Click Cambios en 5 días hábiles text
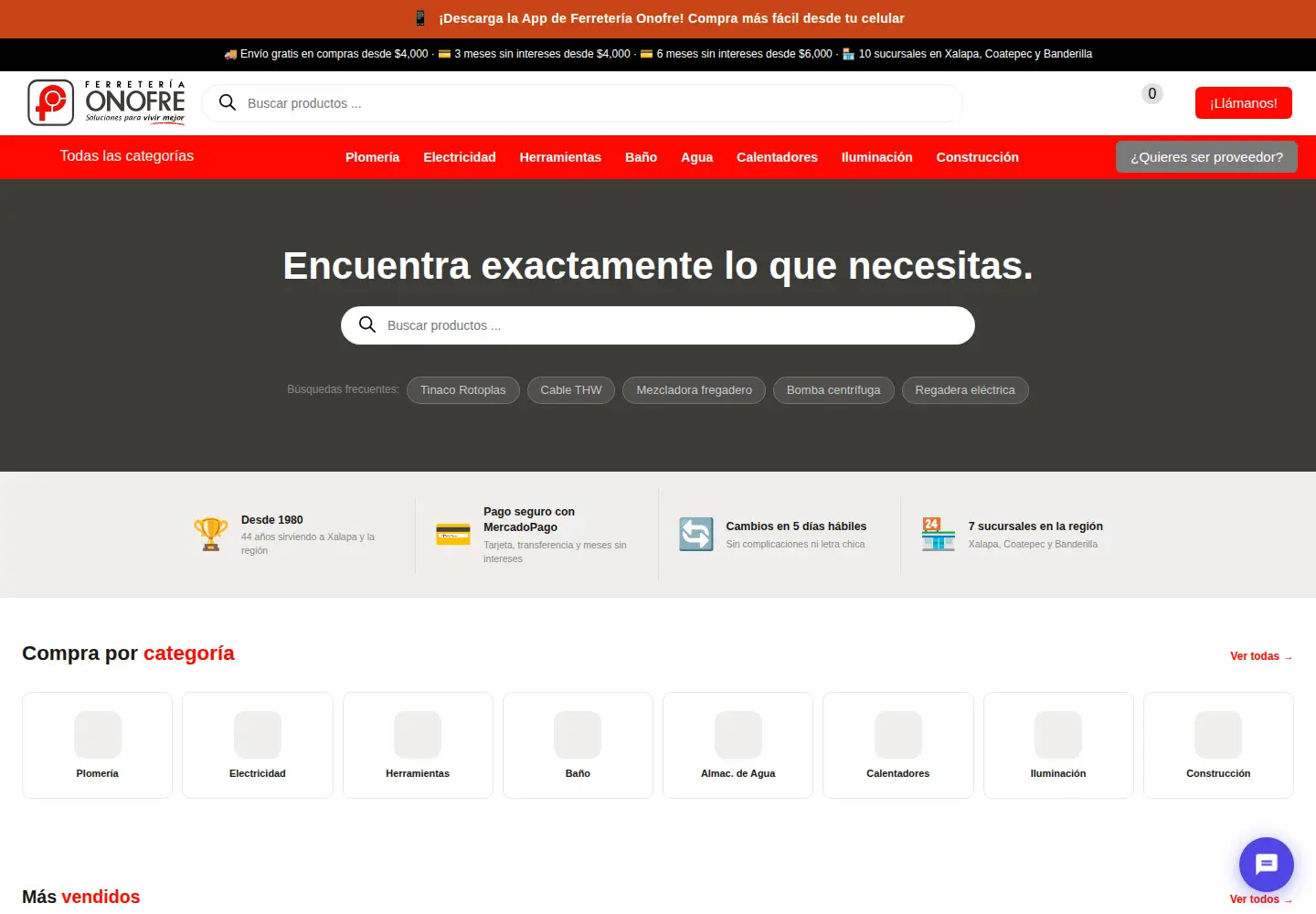 [x=796, y=526]
